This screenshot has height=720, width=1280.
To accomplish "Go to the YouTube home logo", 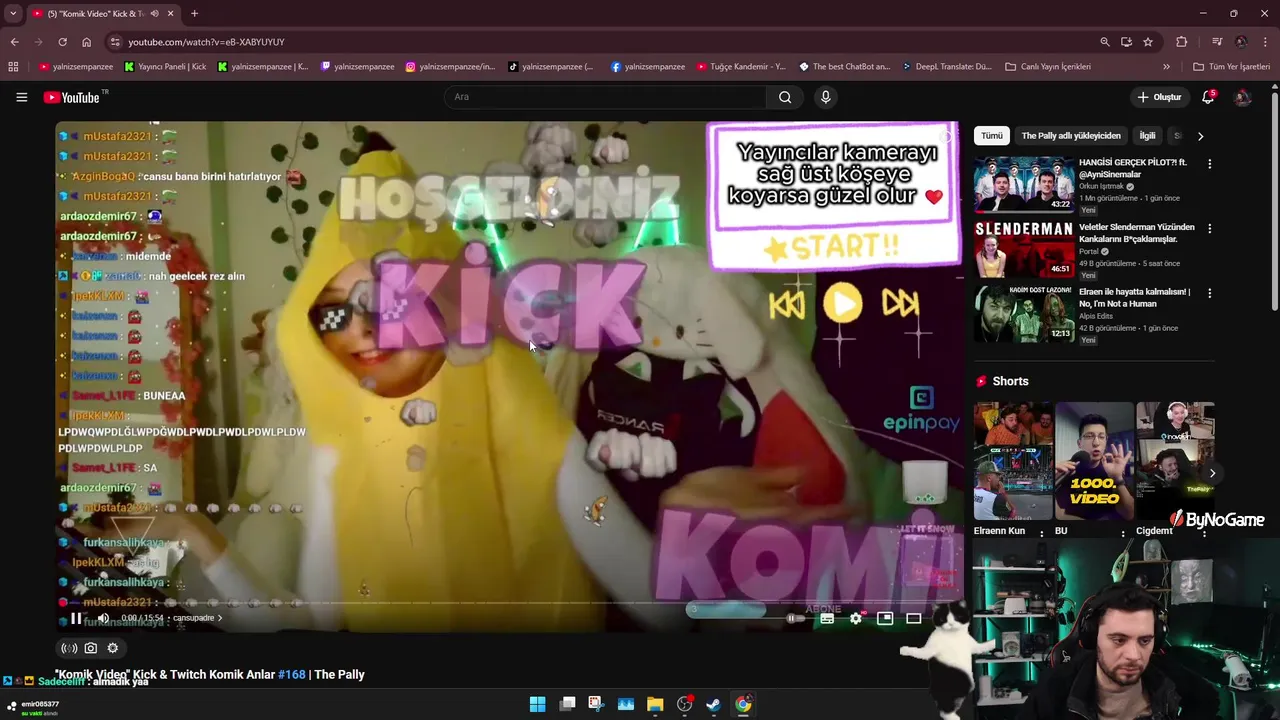I will click(72, 97).
